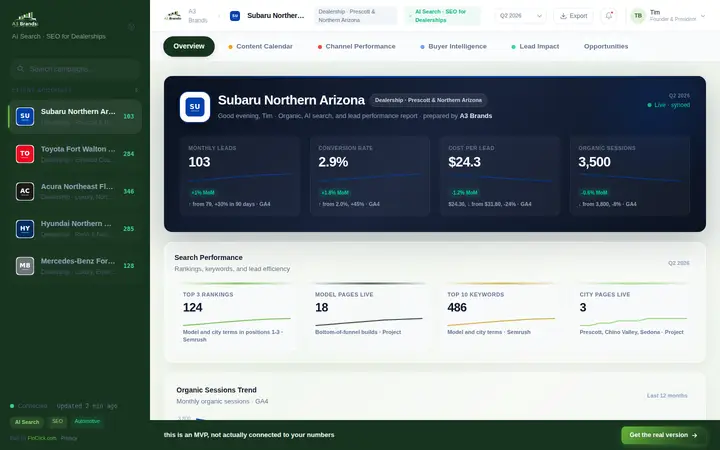Open the Conversion Rate 2.9% card
Image resolution: width=720 pixels, height=450 pixels.
370,176
